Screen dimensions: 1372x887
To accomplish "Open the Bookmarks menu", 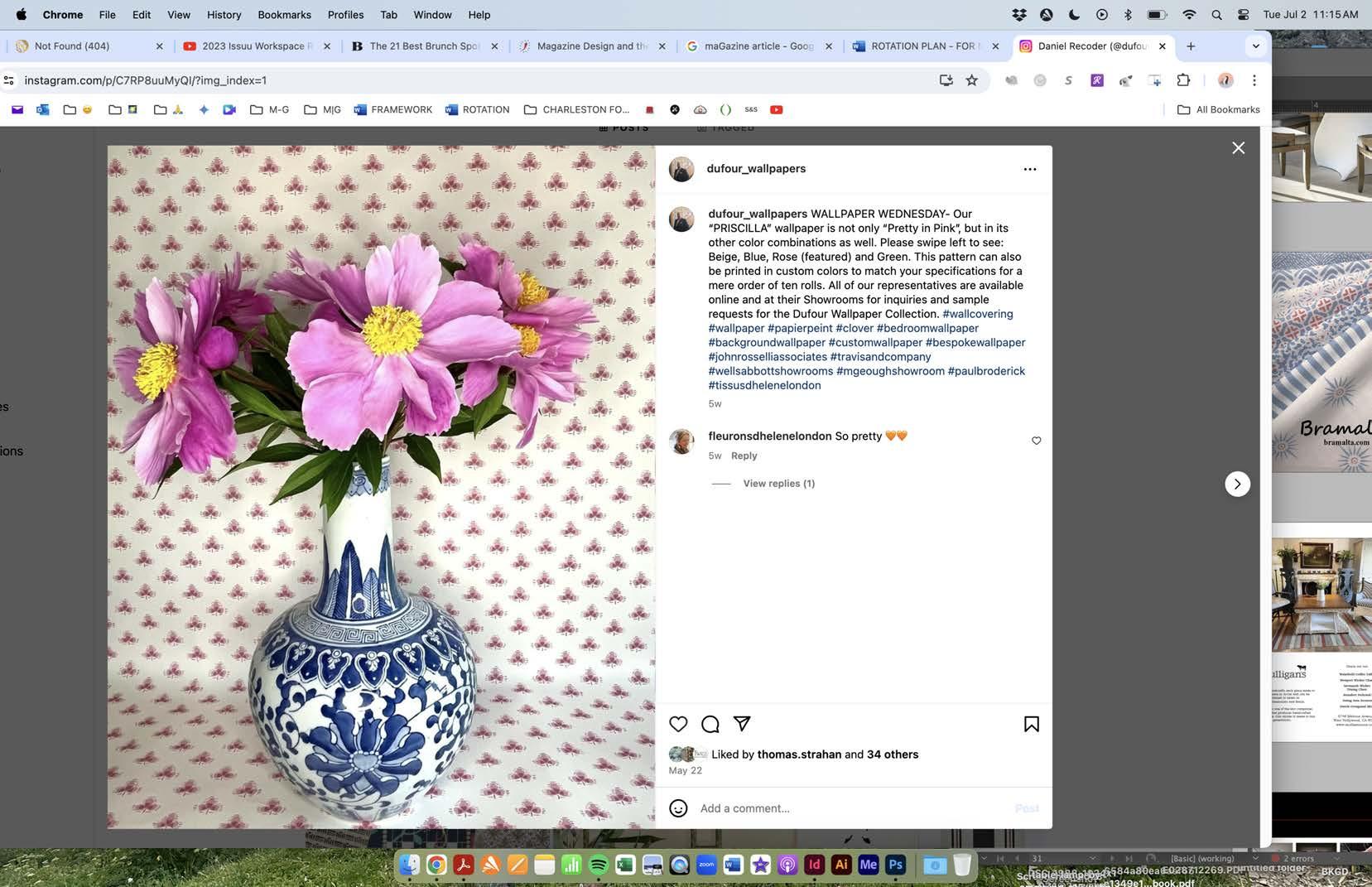I will click(x=284, y=15).
